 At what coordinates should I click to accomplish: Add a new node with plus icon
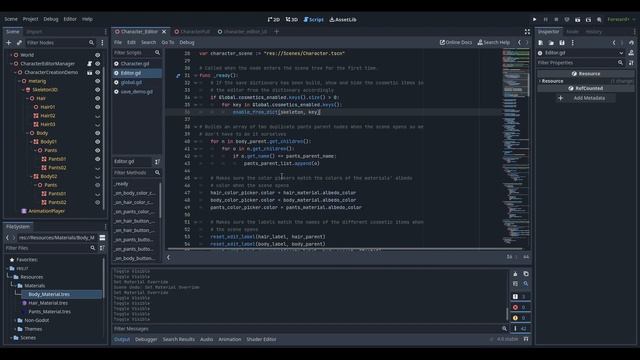[x=9, y=42]
